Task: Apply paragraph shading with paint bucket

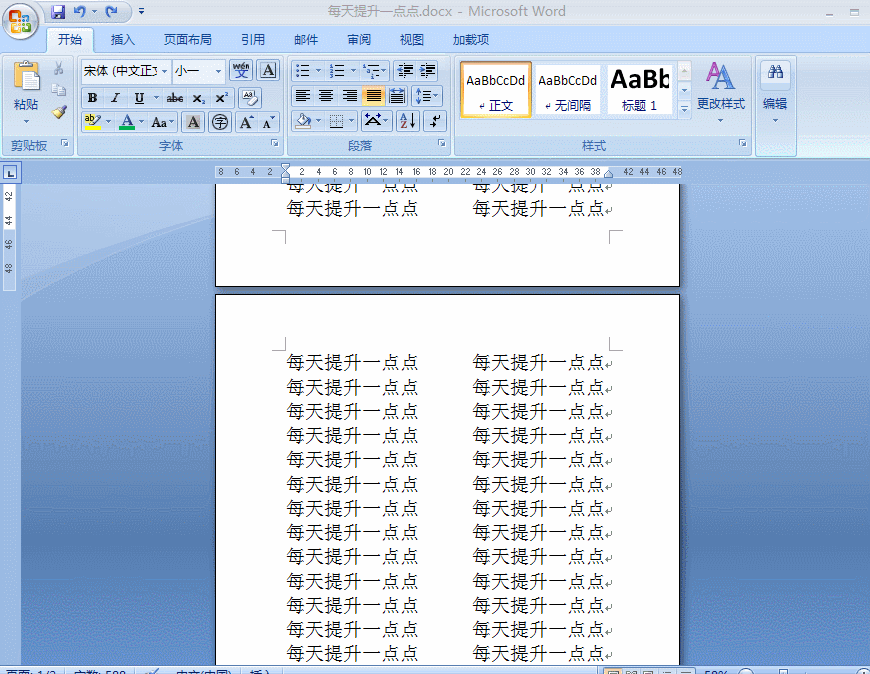Action: (x=303, y=121)
